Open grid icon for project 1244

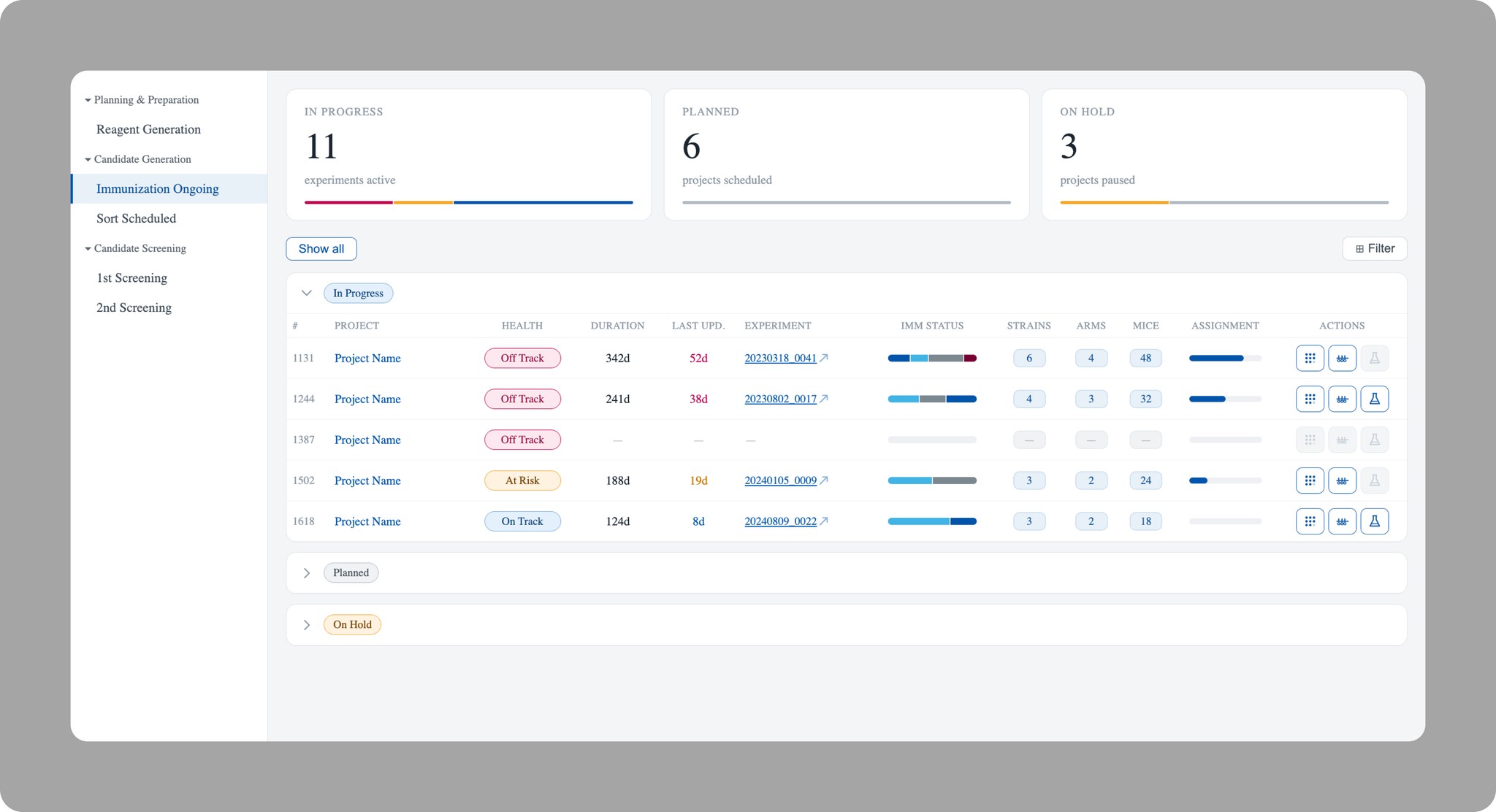coord(1310,399)
